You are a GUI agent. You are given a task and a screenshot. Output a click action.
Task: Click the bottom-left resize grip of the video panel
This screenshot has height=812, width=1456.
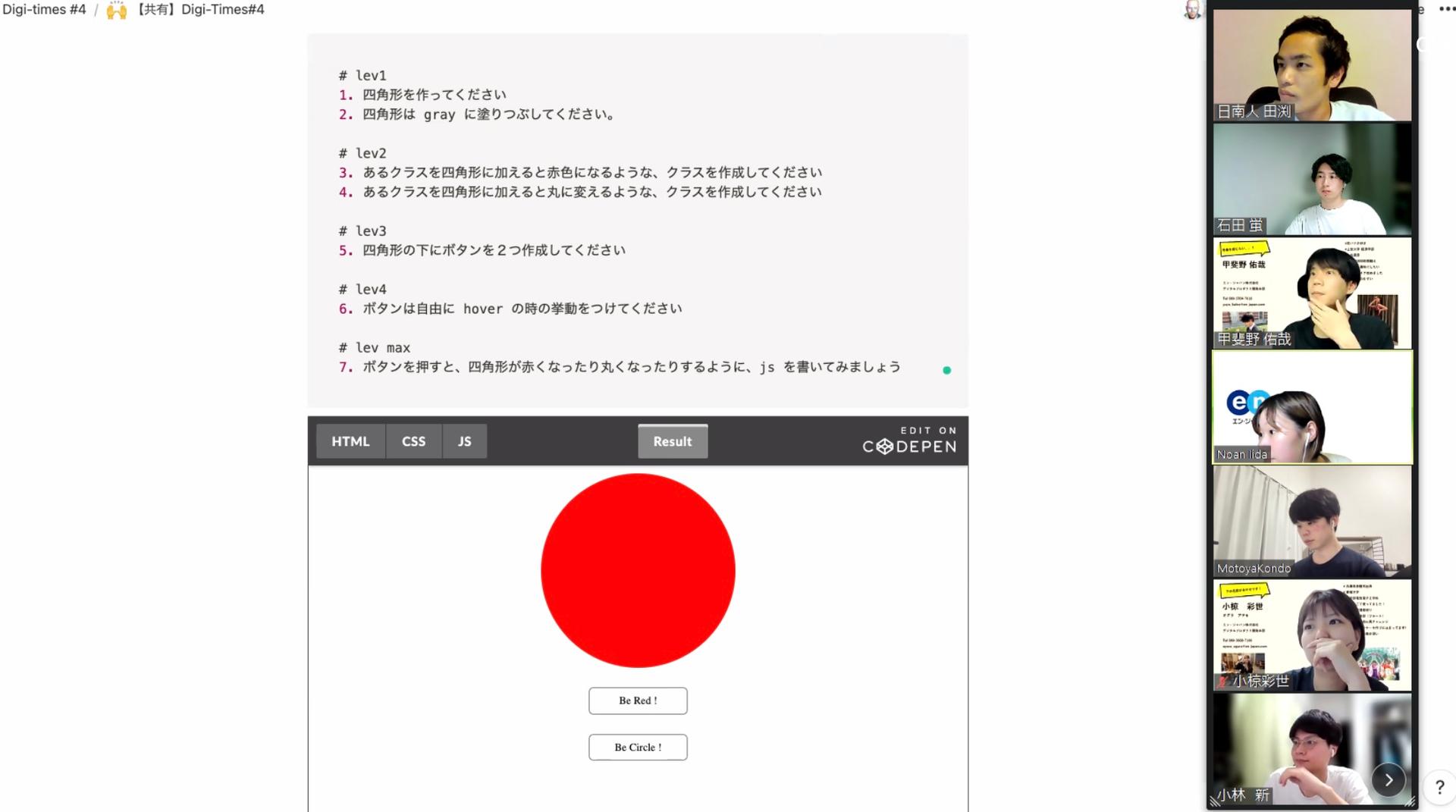pos(1215,801)
